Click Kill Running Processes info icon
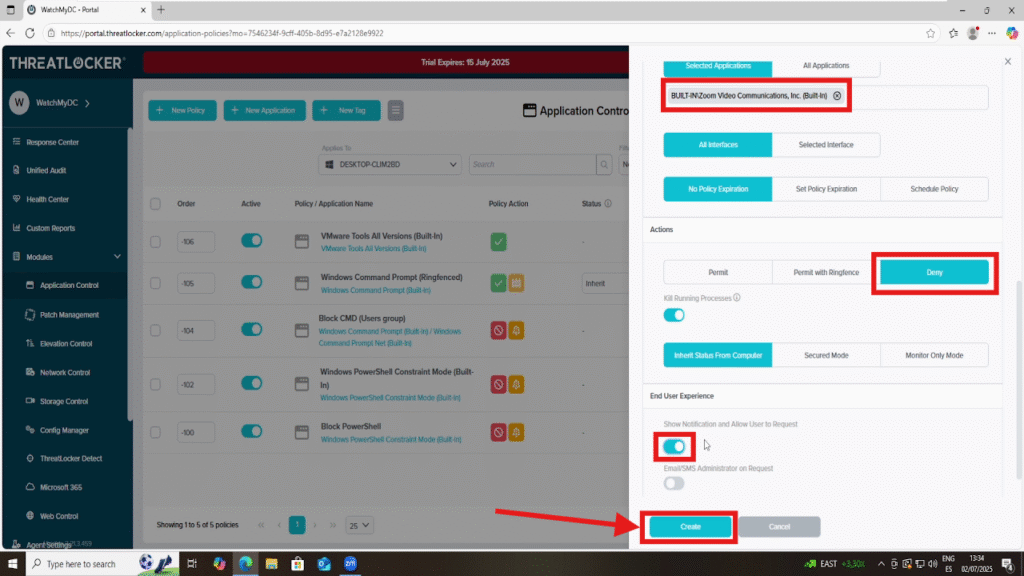Image resolution: width=1024 pixels, height=576 pixels. tap(737, 298)
